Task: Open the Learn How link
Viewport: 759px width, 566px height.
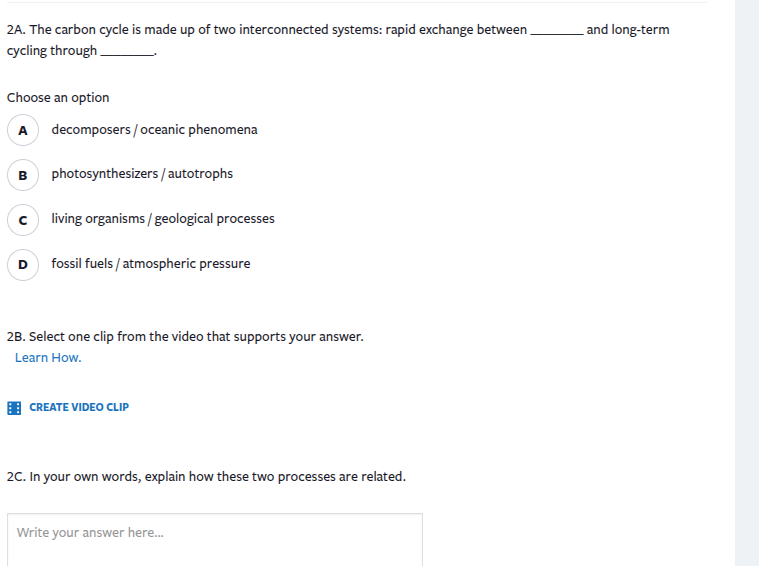Action: pyautogui.click(x=48, y=358)
